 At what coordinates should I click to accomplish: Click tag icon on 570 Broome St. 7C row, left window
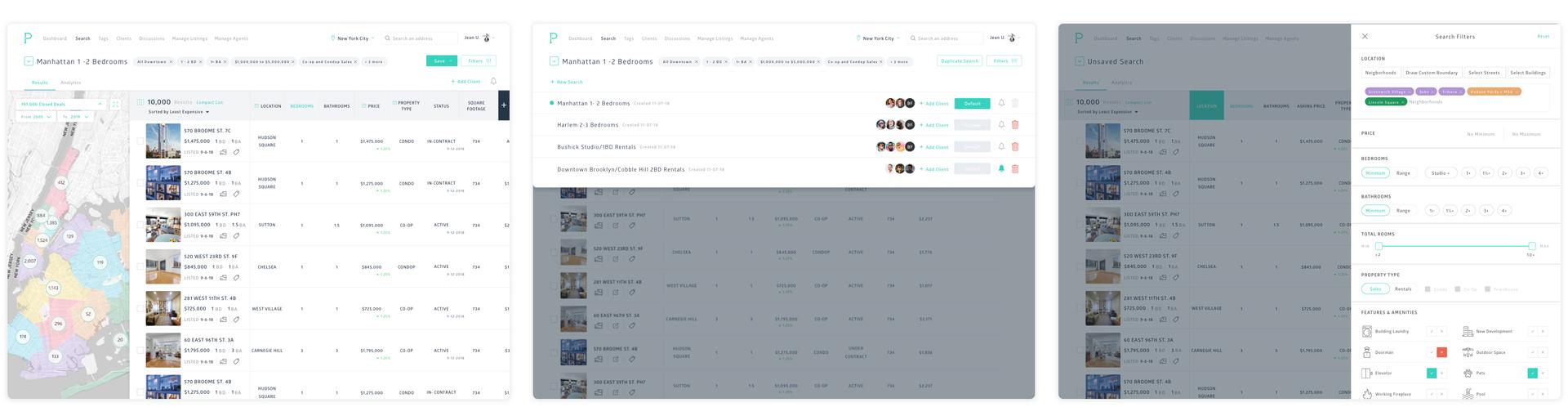[236, 152]
